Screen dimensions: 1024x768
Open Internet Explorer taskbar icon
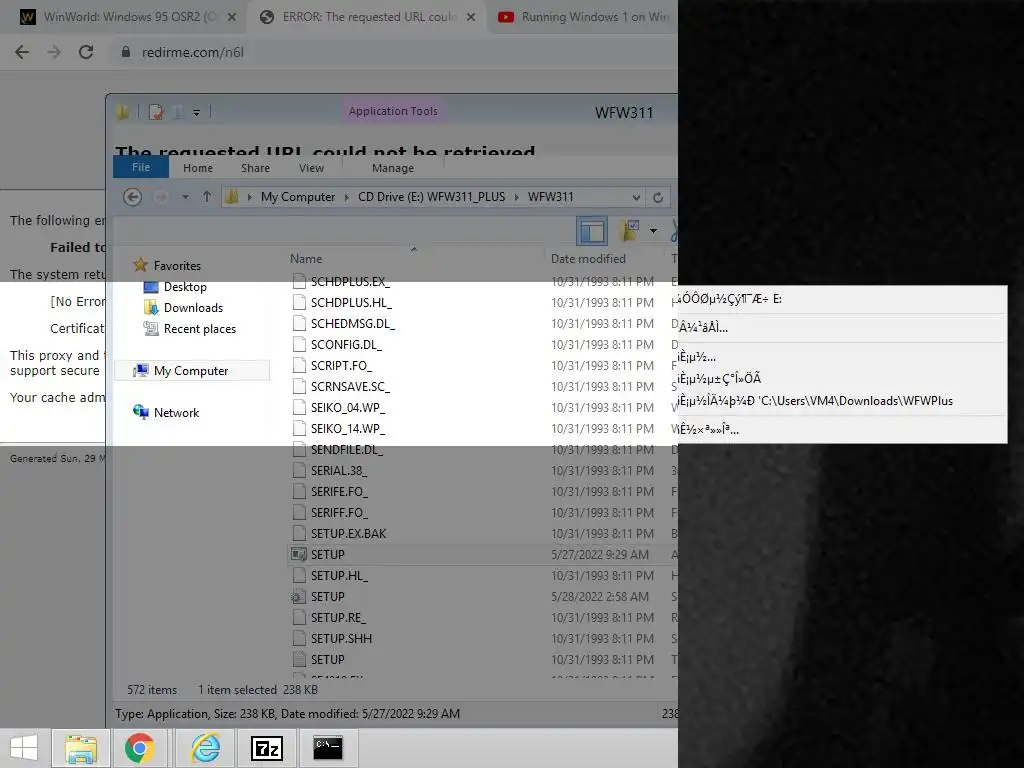coord(205,748)
